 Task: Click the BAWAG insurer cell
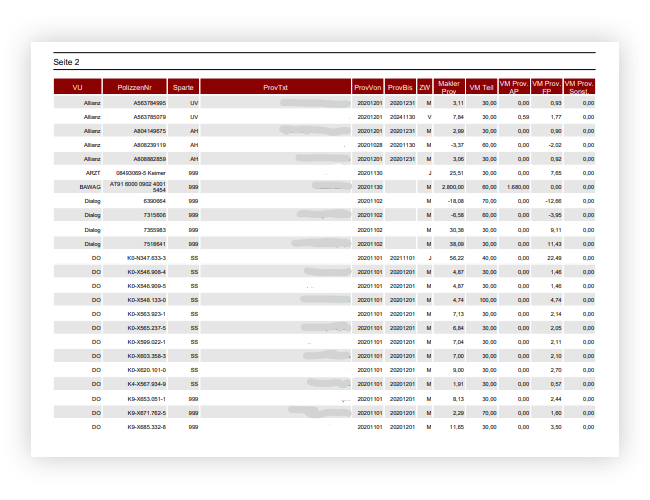point(90,187)
